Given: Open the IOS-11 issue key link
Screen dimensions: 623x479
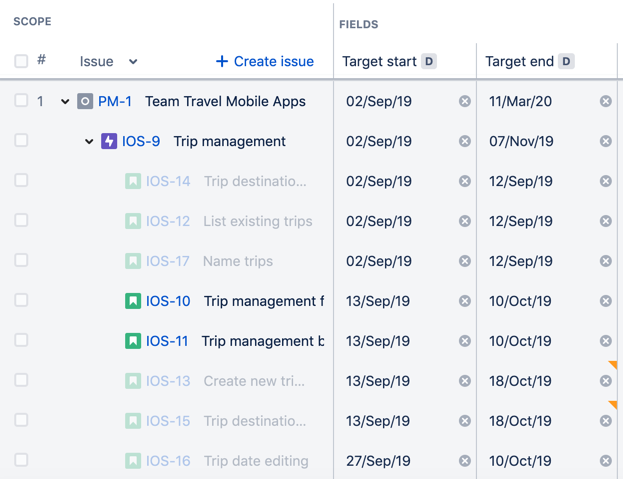Looking at the screenshot, I should coord(167,341).
